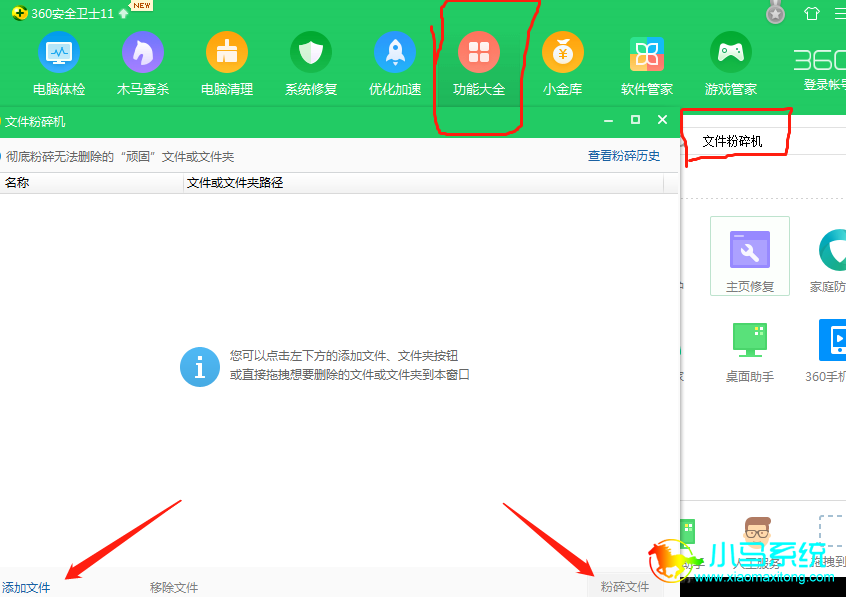Click the 登录帐号 login link
This screenshot has height=597, width=846.
[x=824, y=85]
